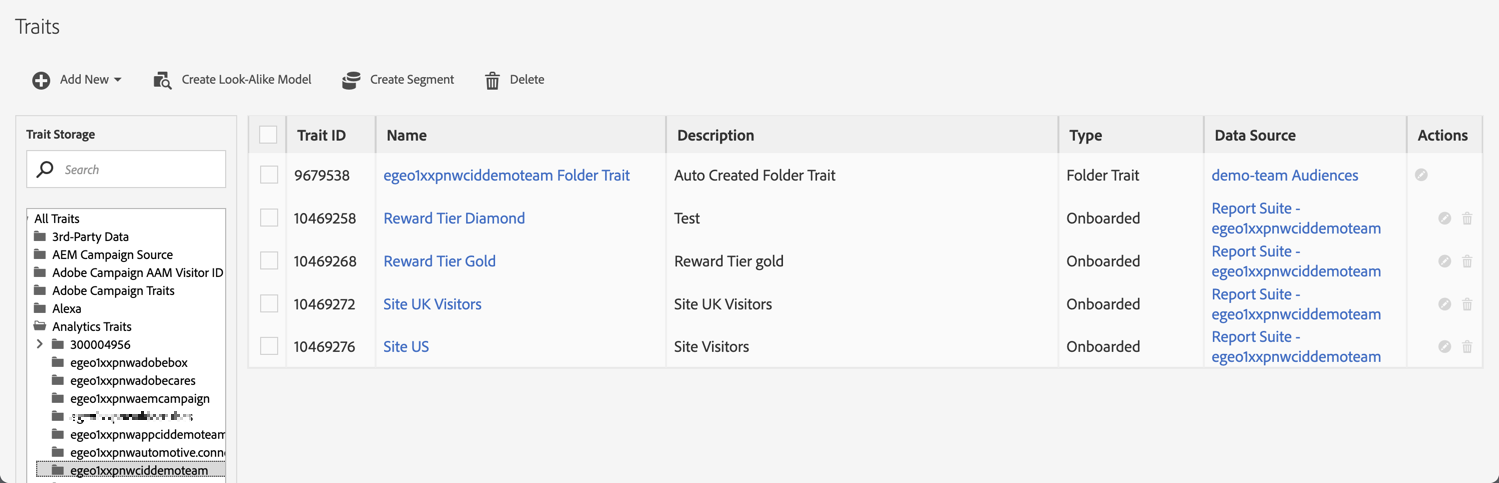Toggle the select-all checkbox in table header
This screenshot has width=1499, height=483.
coord(268,135)
